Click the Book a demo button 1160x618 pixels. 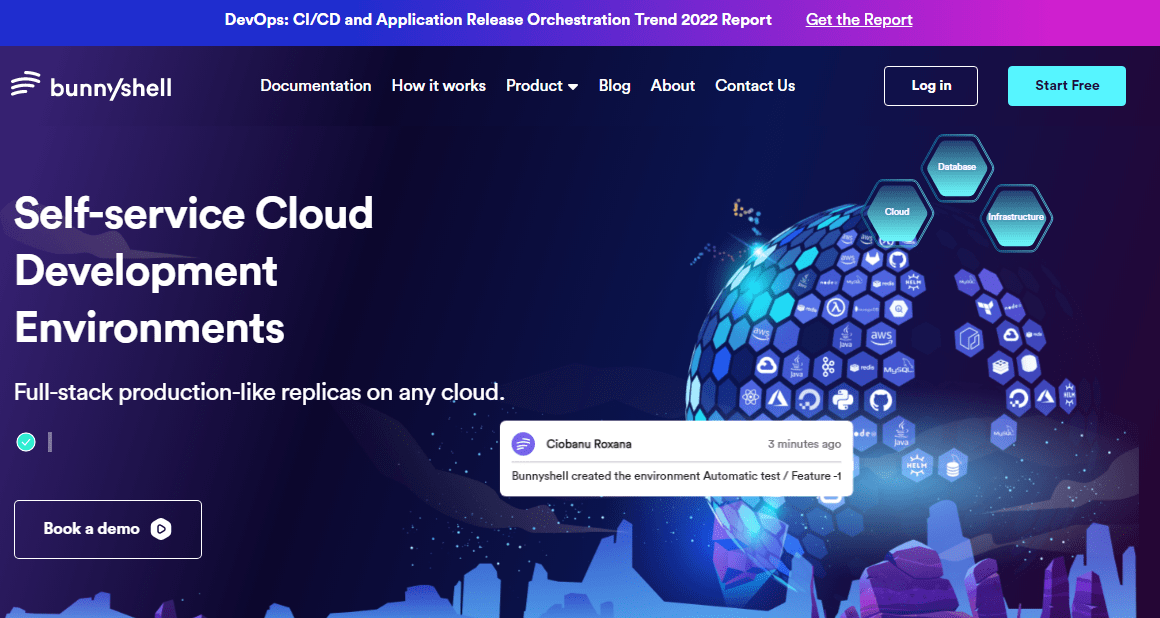click(107, 529)
